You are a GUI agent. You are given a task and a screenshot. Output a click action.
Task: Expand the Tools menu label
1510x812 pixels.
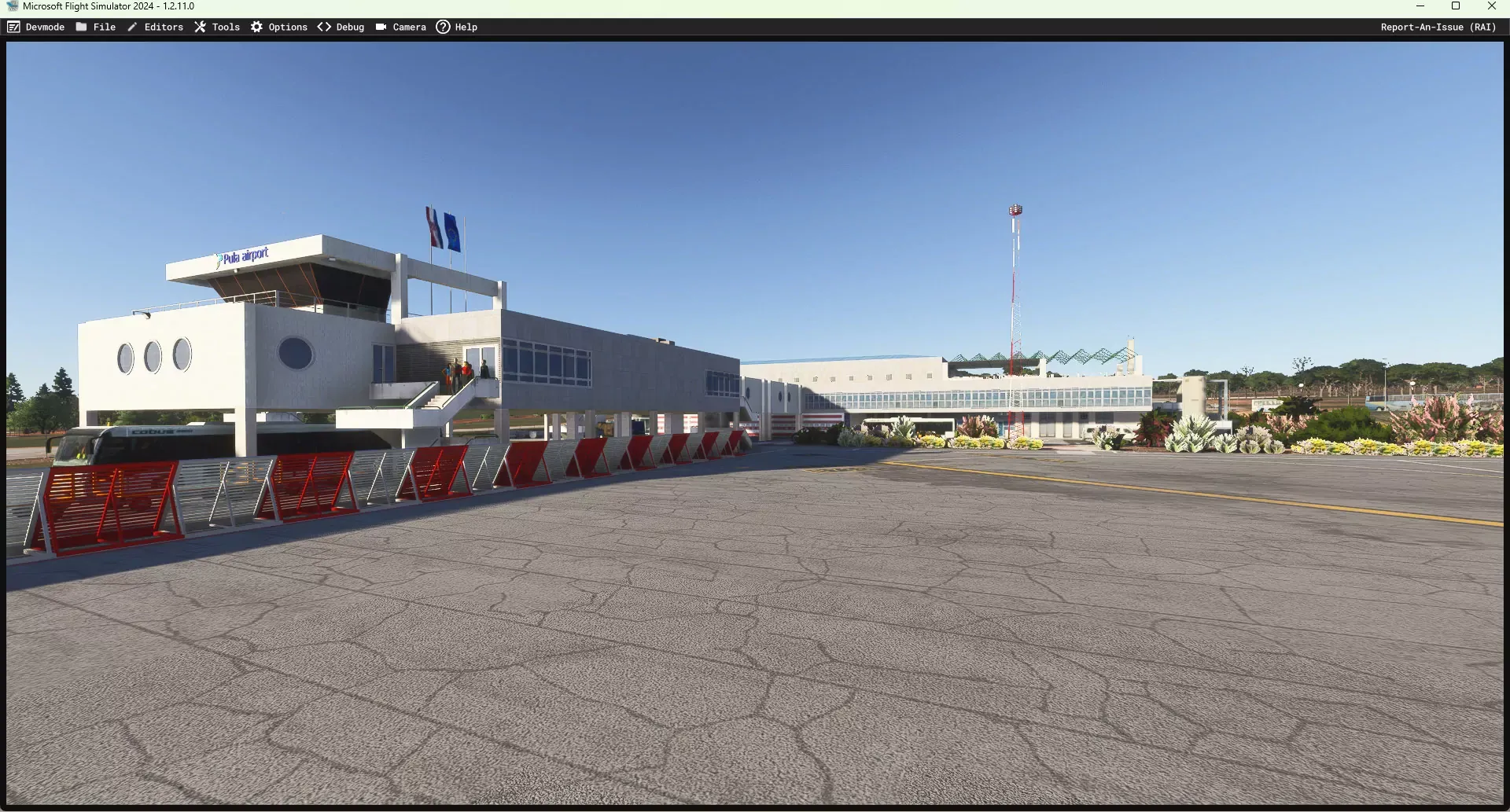[226, 27]
